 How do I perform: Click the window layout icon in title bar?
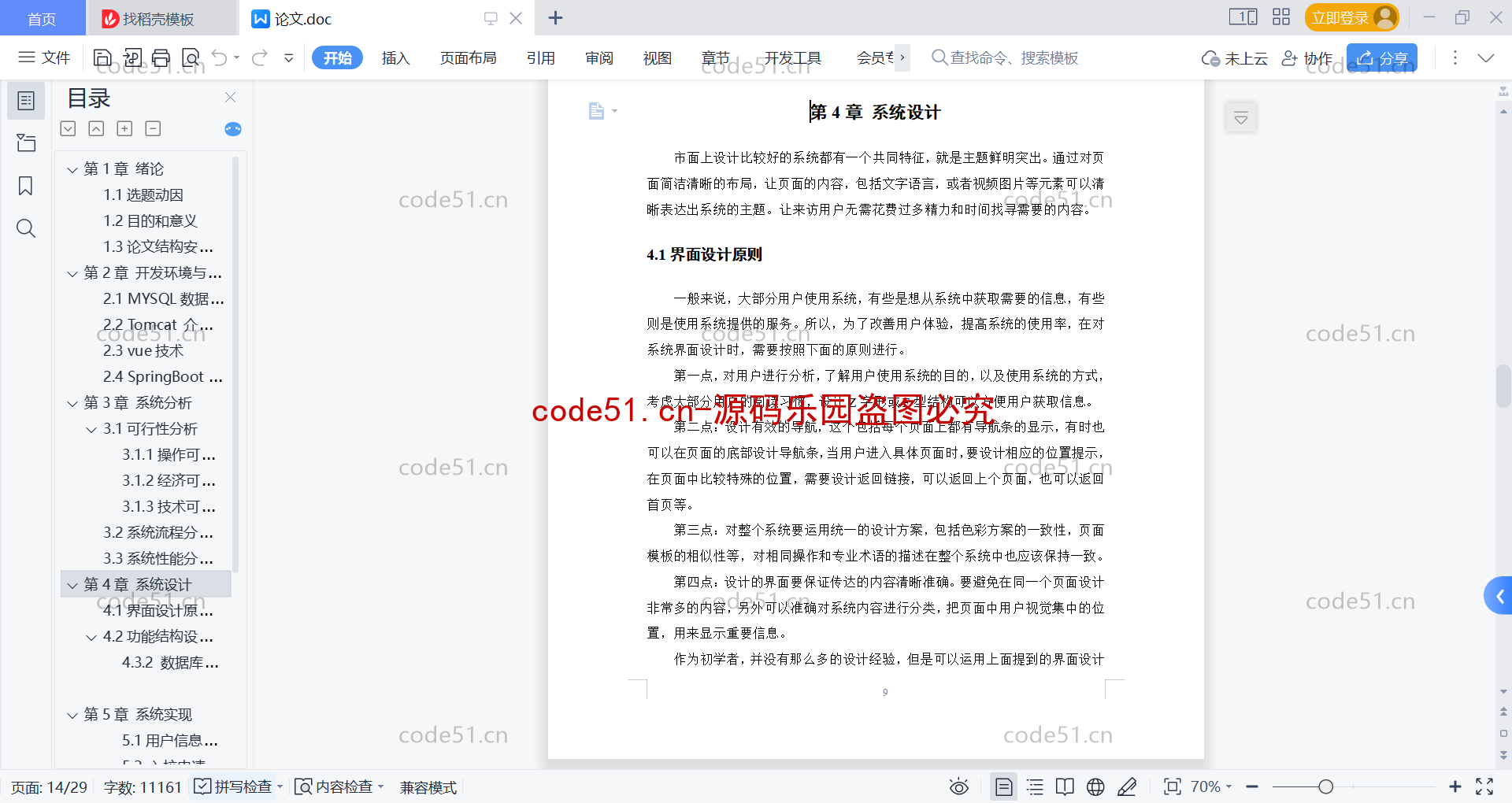1243,17
